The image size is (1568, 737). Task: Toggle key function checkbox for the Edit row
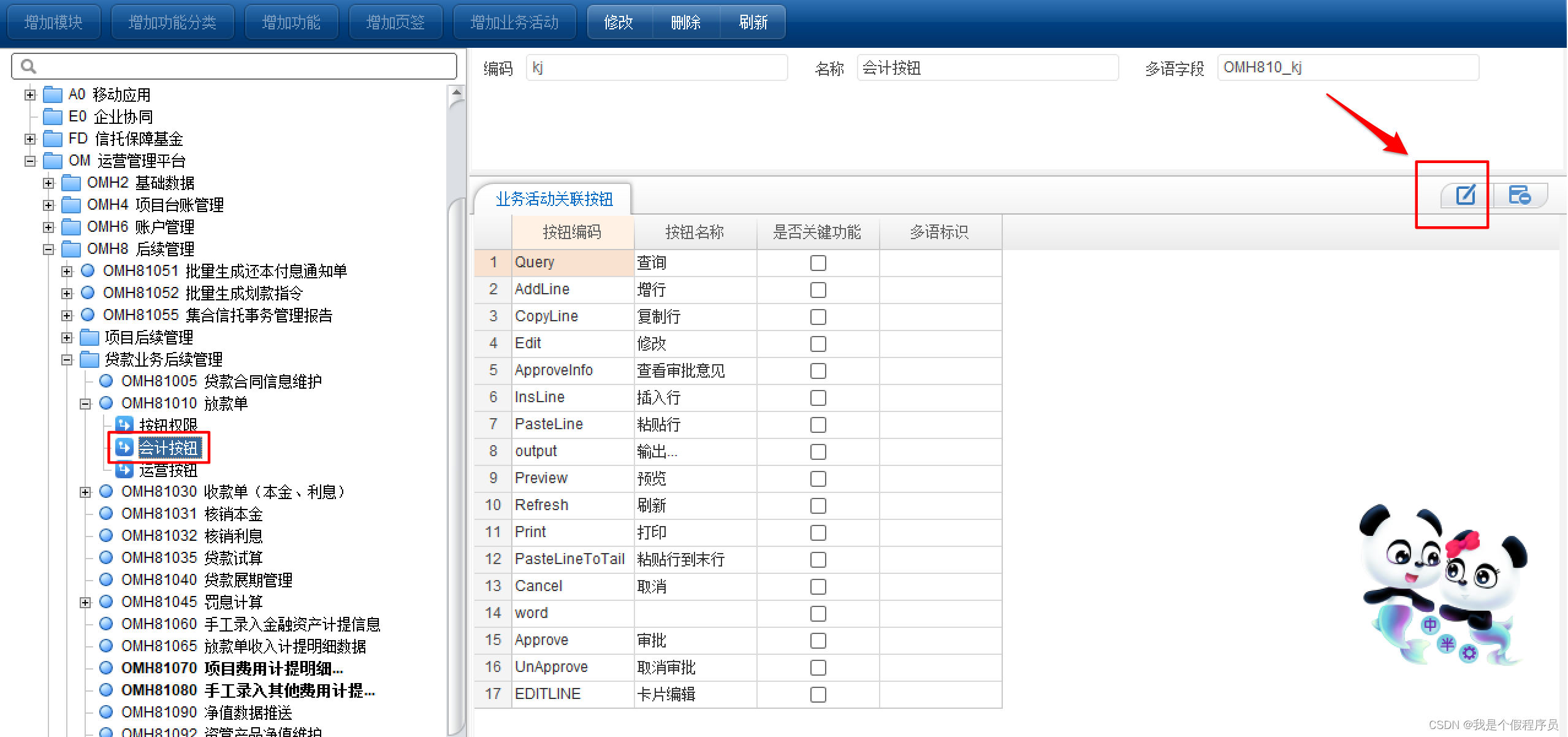tap(818, 344)
